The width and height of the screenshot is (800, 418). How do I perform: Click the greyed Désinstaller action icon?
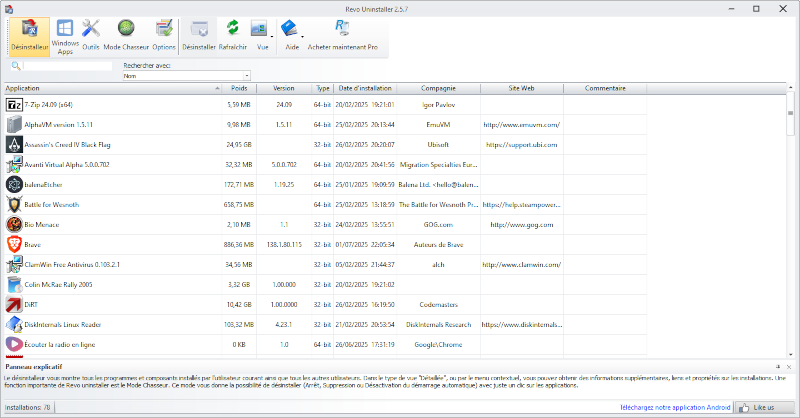199,36
